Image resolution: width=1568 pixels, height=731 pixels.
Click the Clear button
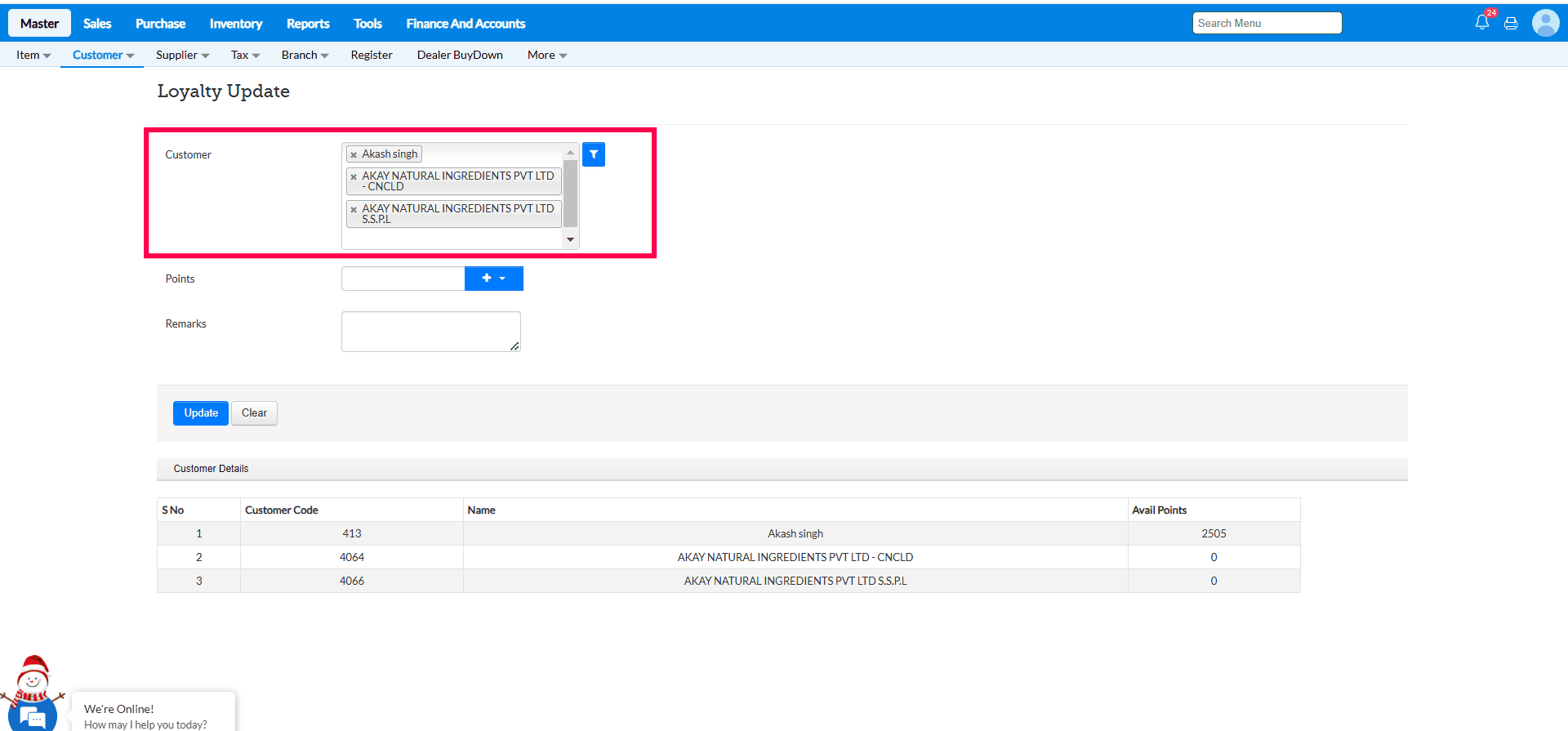[x=254, y=413]
